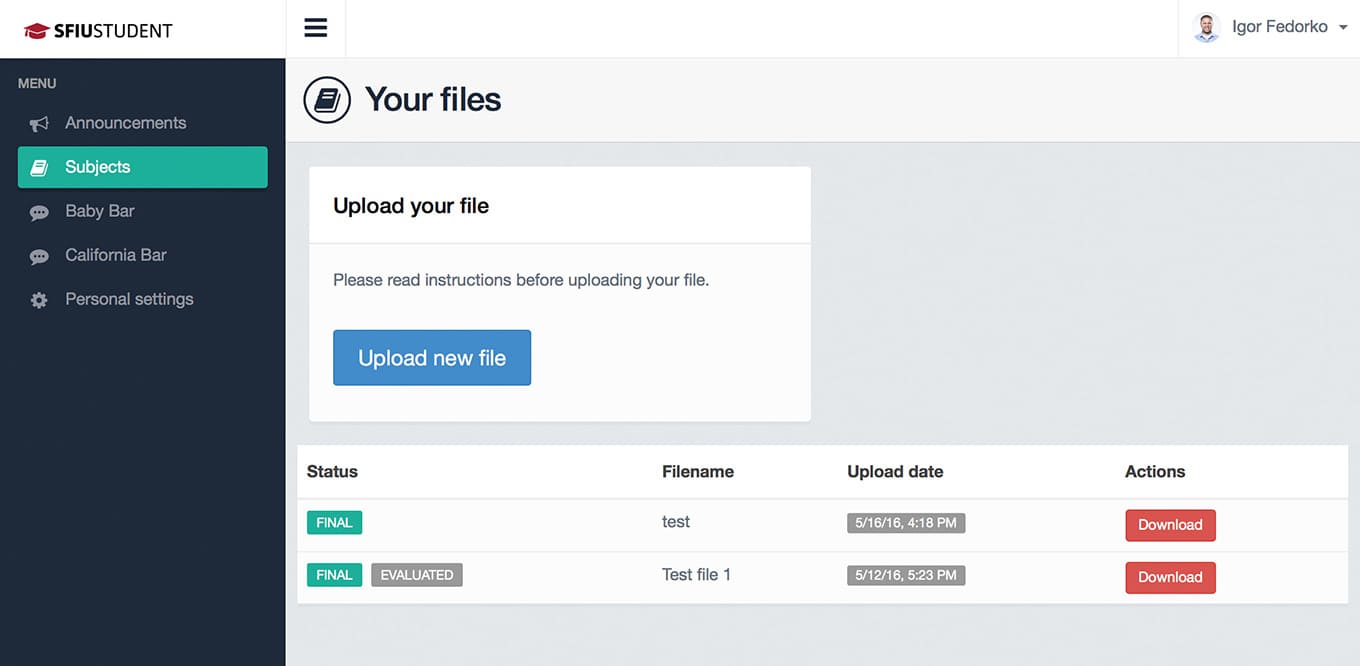Click the Actions column header

(x=1155, y=472)
